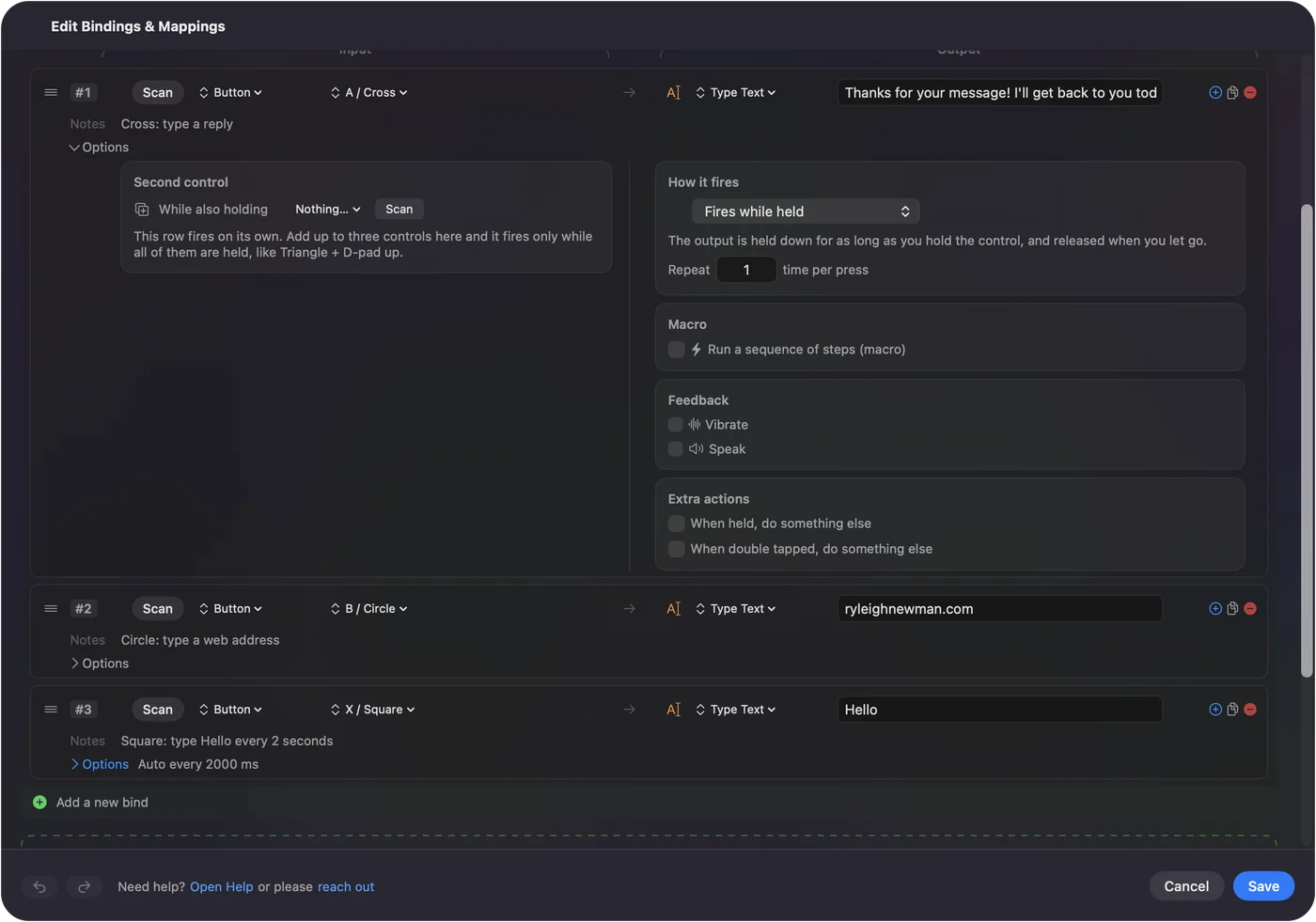Delete bind row #3
This screenshot has height=922, width=1316.
tap(1250, 709)
